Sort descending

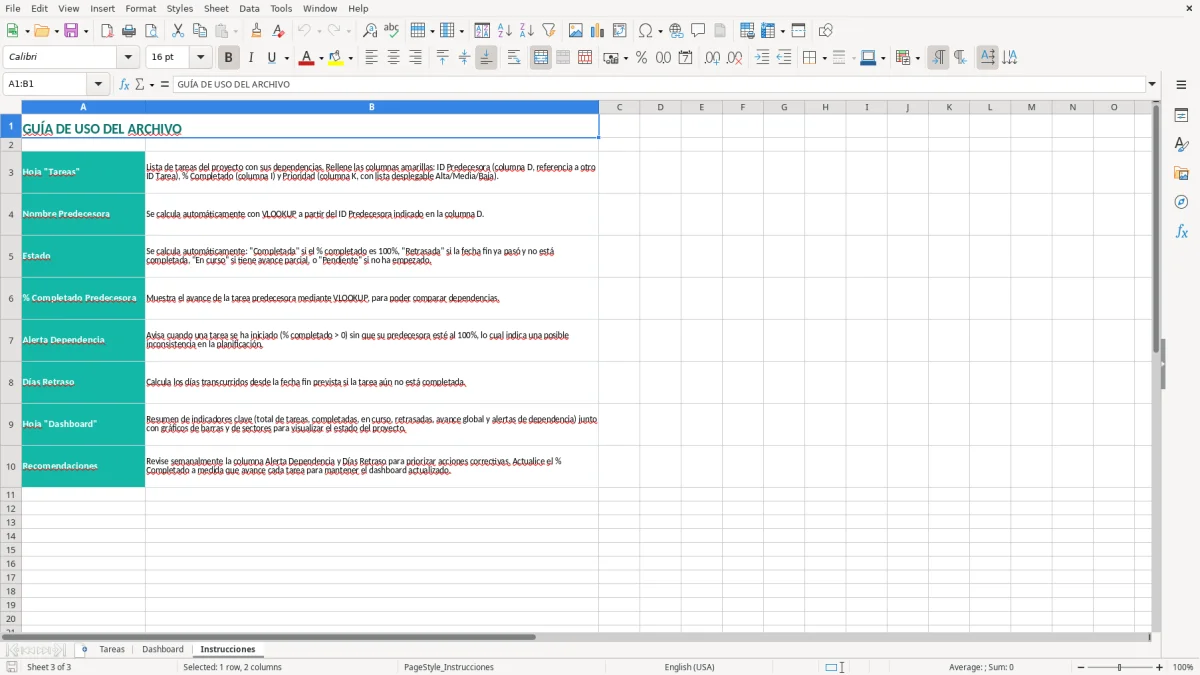[x=526, y=31]
